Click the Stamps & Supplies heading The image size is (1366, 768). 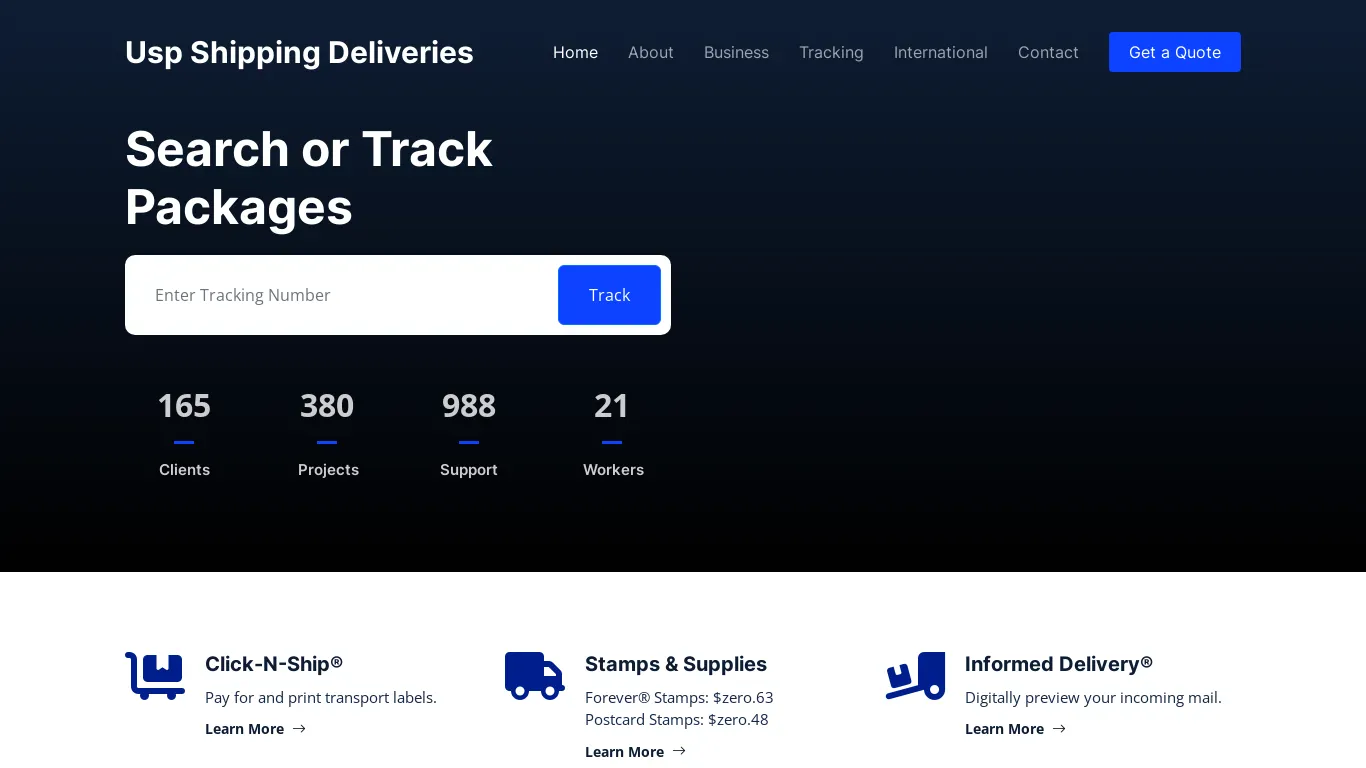(x=676, y=664)
